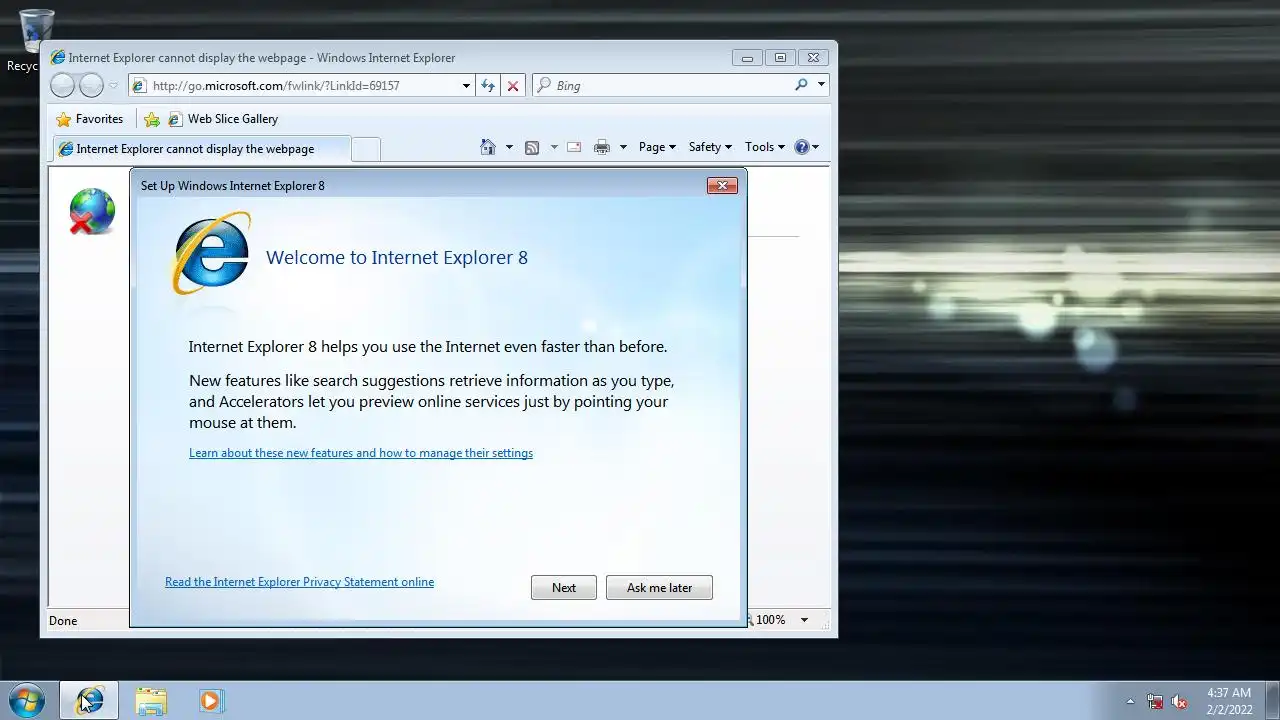Click the Refresh page icon
Image resolution: width=1280 pixels, height=720 pixels.
point(488,86)
